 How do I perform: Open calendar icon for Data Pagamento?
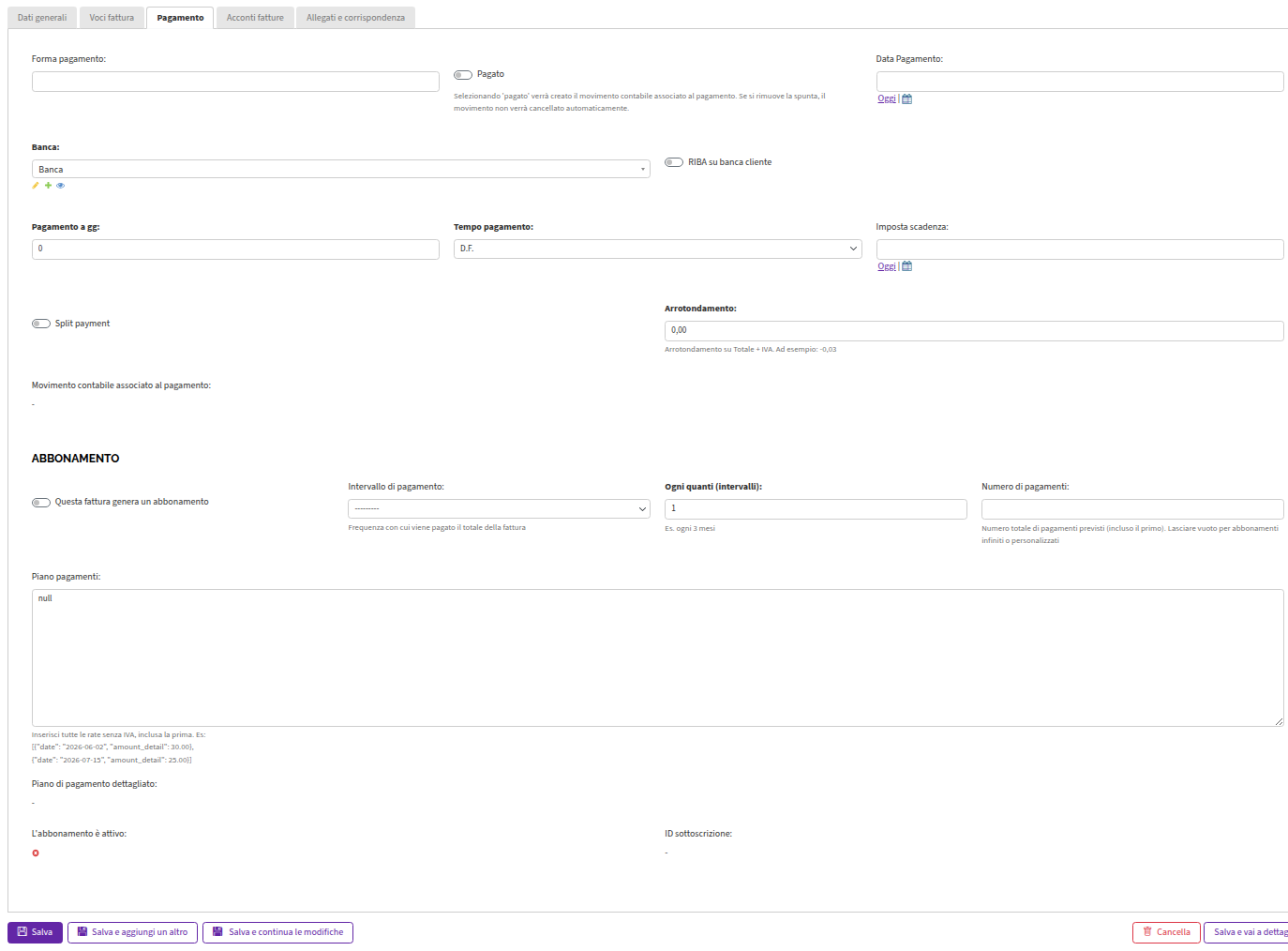(x=906, y=98)
